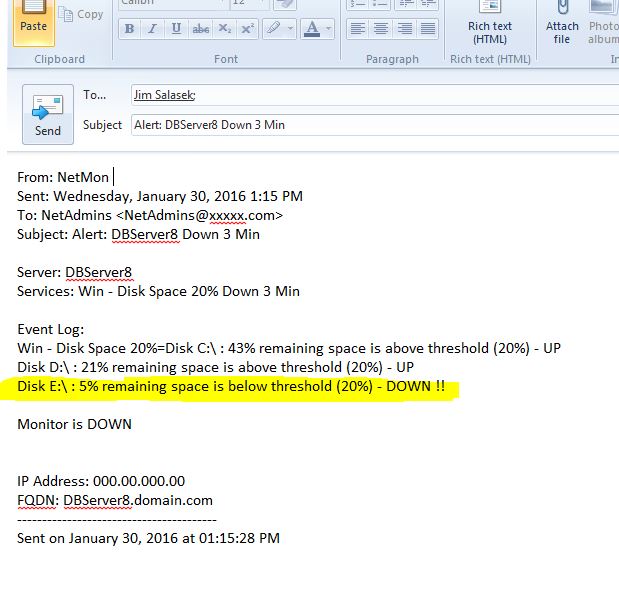Click the font color A swatch

[x=311, y=29]
